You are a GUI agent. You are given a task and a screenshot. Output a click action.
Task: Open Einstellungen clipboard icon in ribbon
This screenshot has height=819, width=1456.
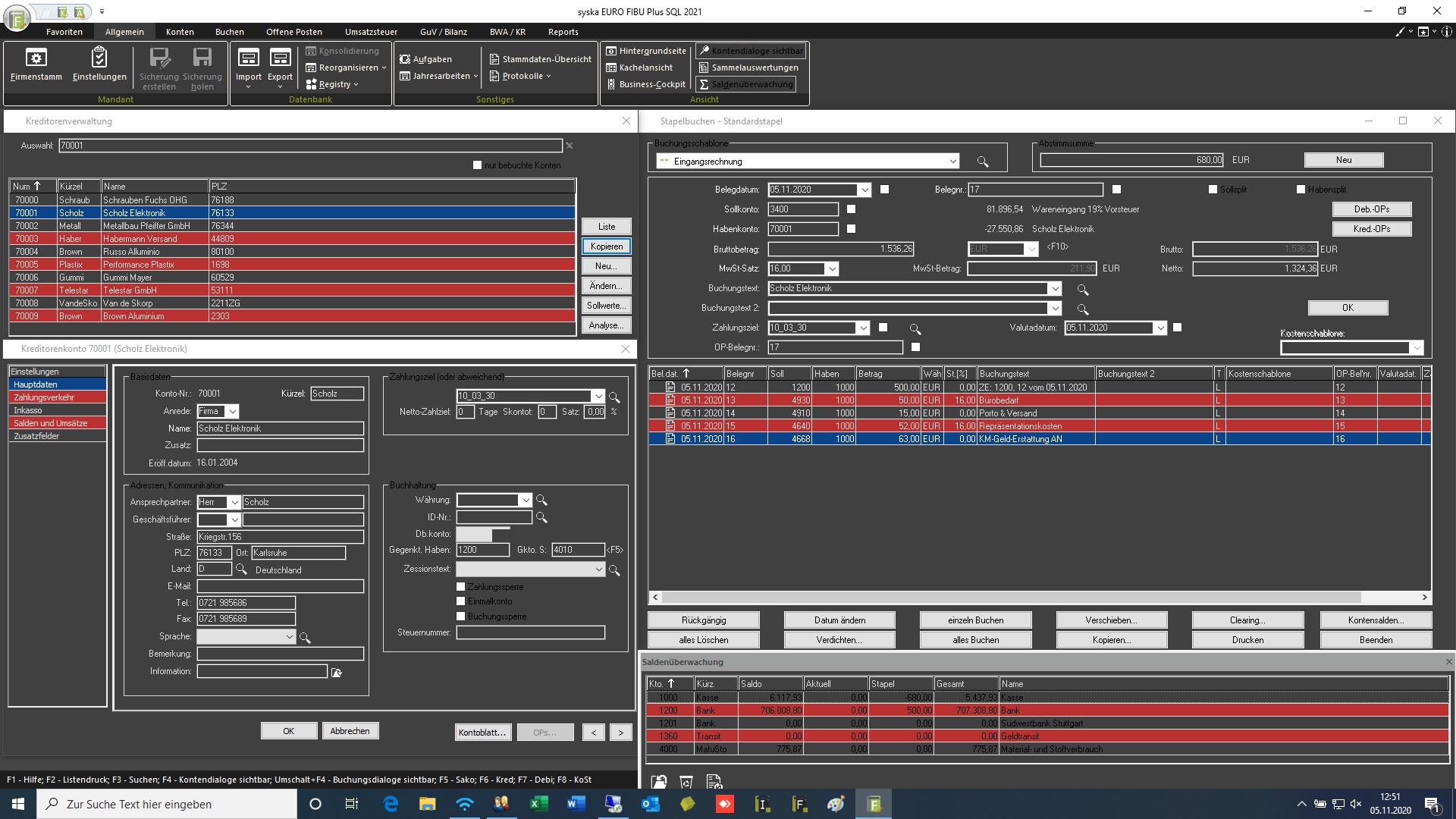click(99, 58)
